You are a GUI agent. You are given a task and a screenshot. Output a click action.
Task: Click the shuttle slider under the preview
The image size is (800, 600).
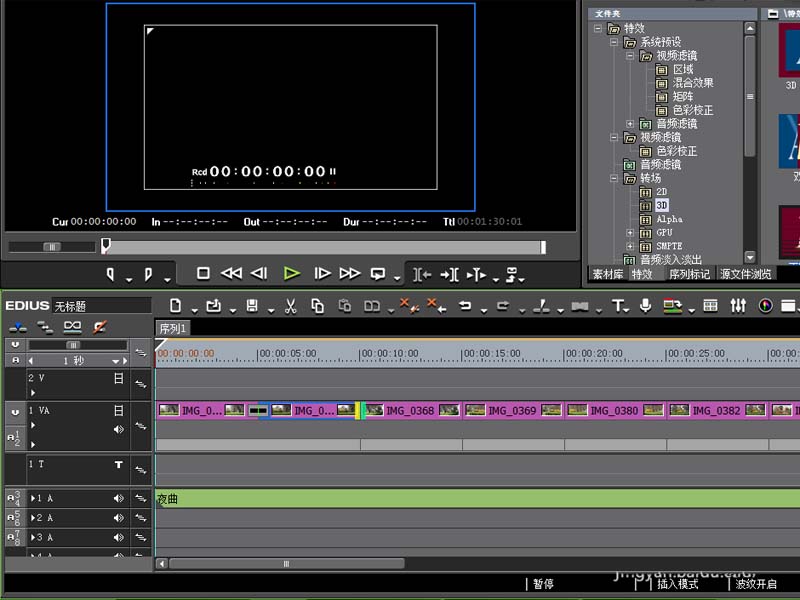(52, 247)
